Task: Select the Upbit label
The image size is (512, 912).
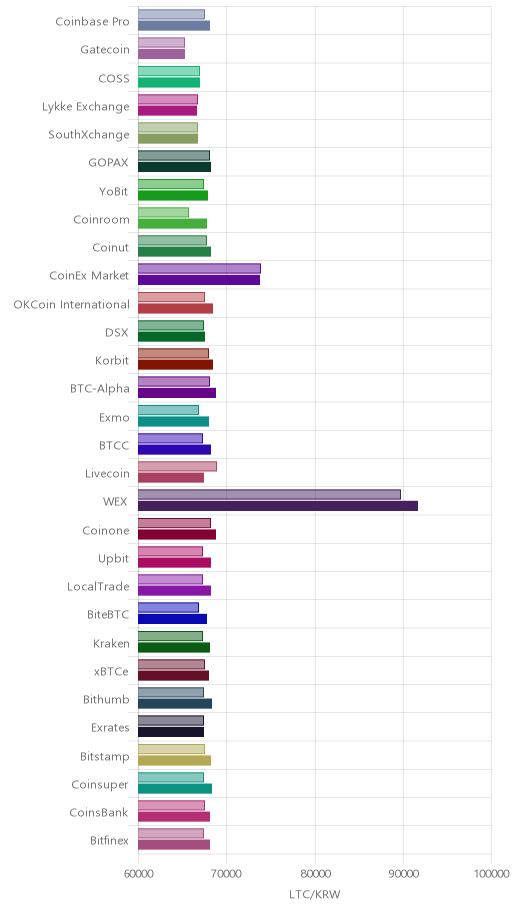Action: [113, 559]
